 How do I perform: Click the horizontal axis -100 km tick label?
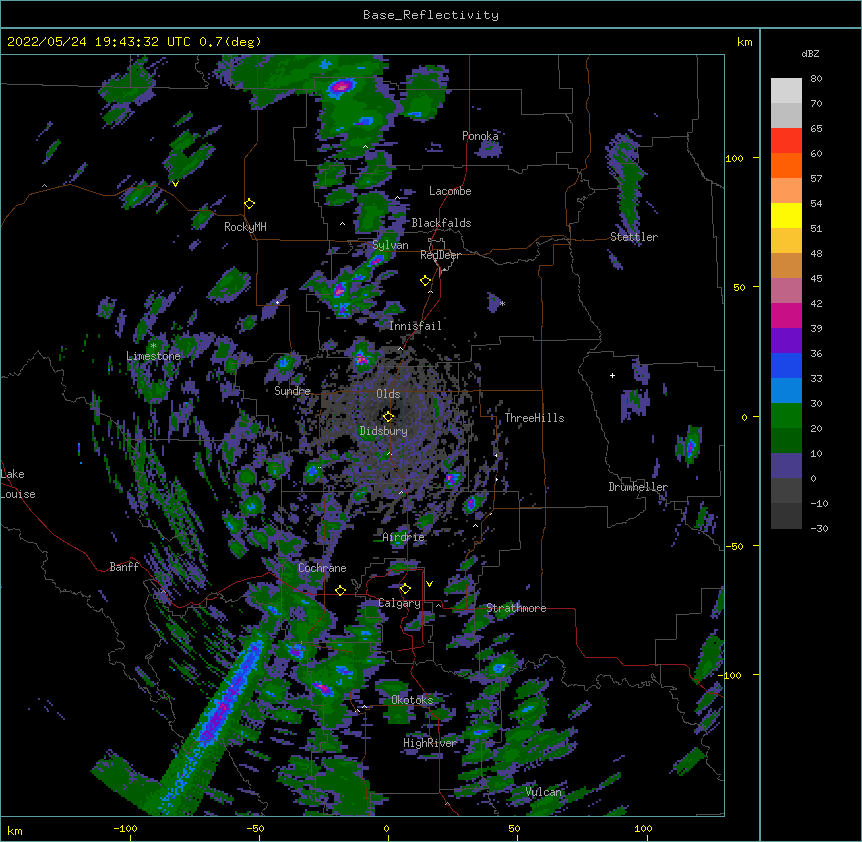(125, 828)
